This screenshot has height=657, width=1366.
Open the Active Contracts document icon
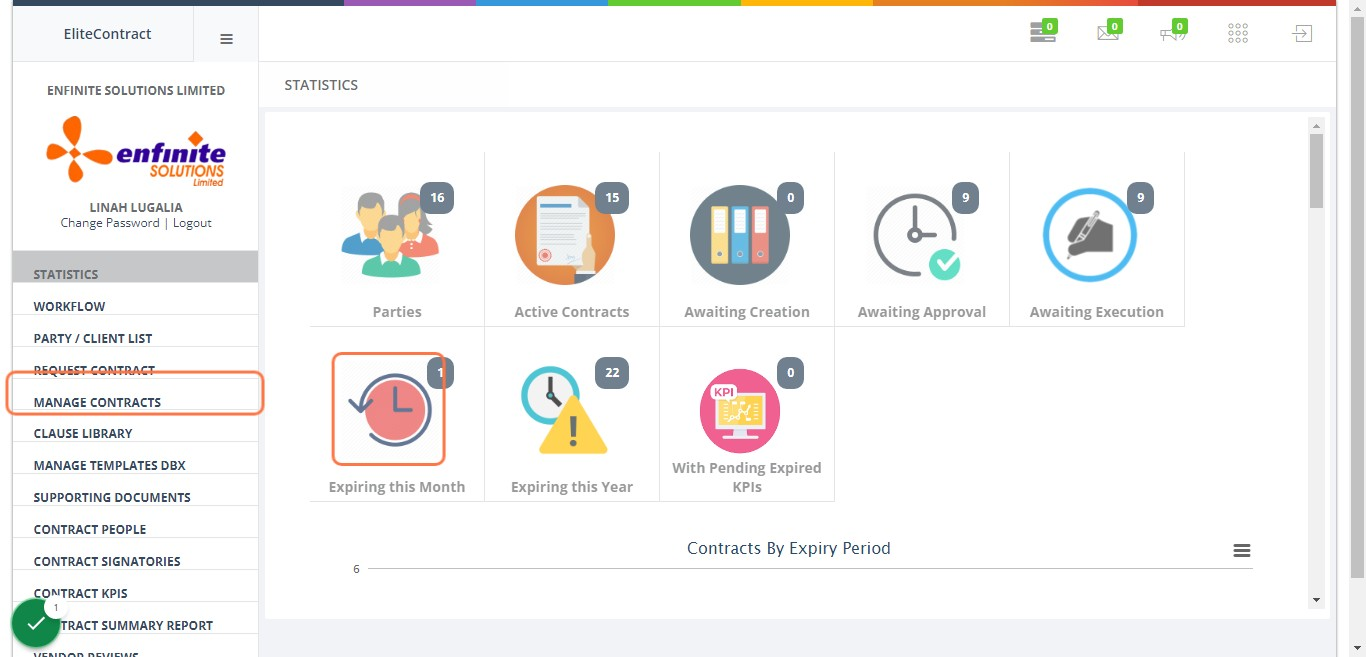[x=565, y=235]
